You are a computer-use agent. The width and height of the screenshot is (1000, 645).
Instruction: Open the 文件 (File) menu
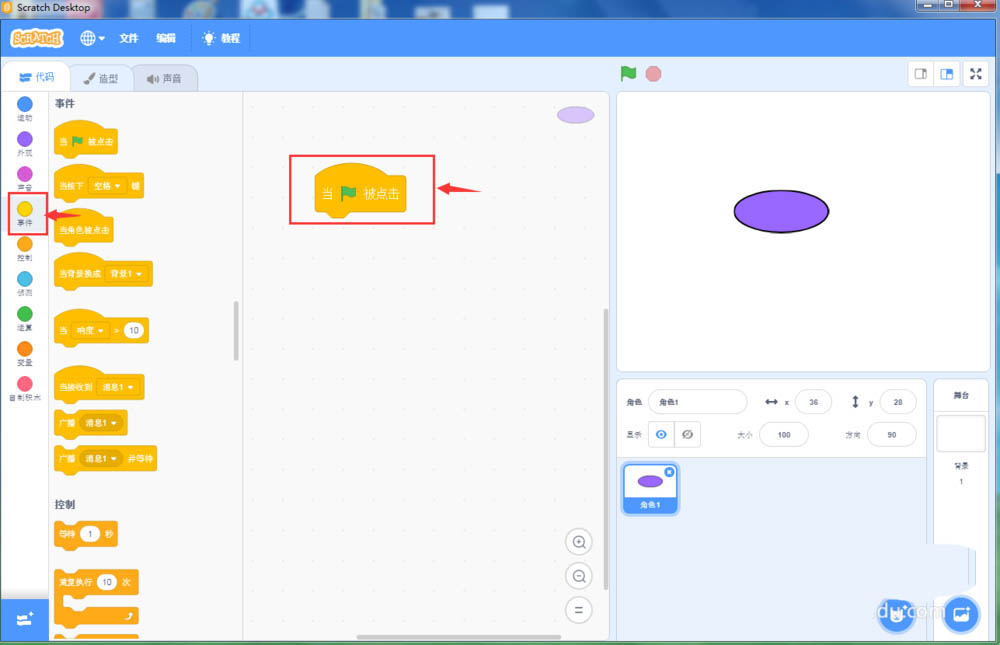[129, 38]
